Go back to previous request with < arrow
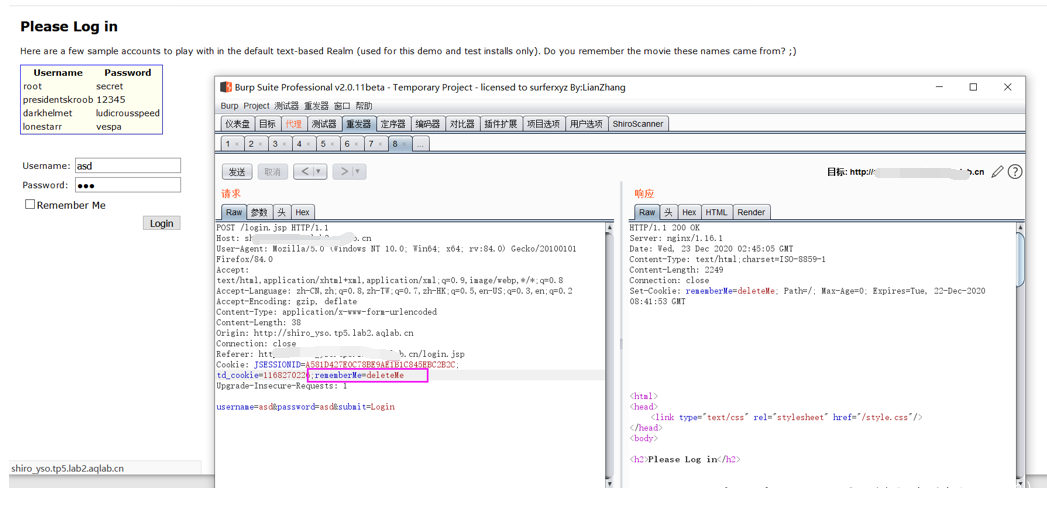This screenshot has height=506, width=1047. (x=305, y=172)
